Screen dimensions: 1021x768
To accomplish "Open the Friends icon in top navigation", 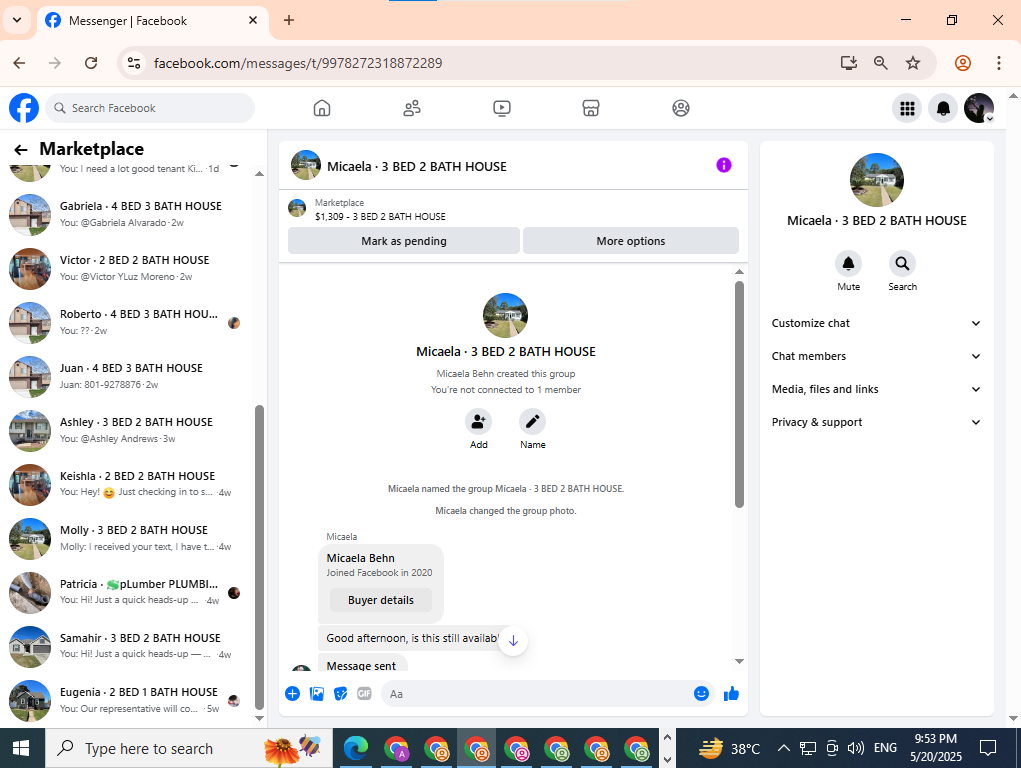I will point(412,108).
